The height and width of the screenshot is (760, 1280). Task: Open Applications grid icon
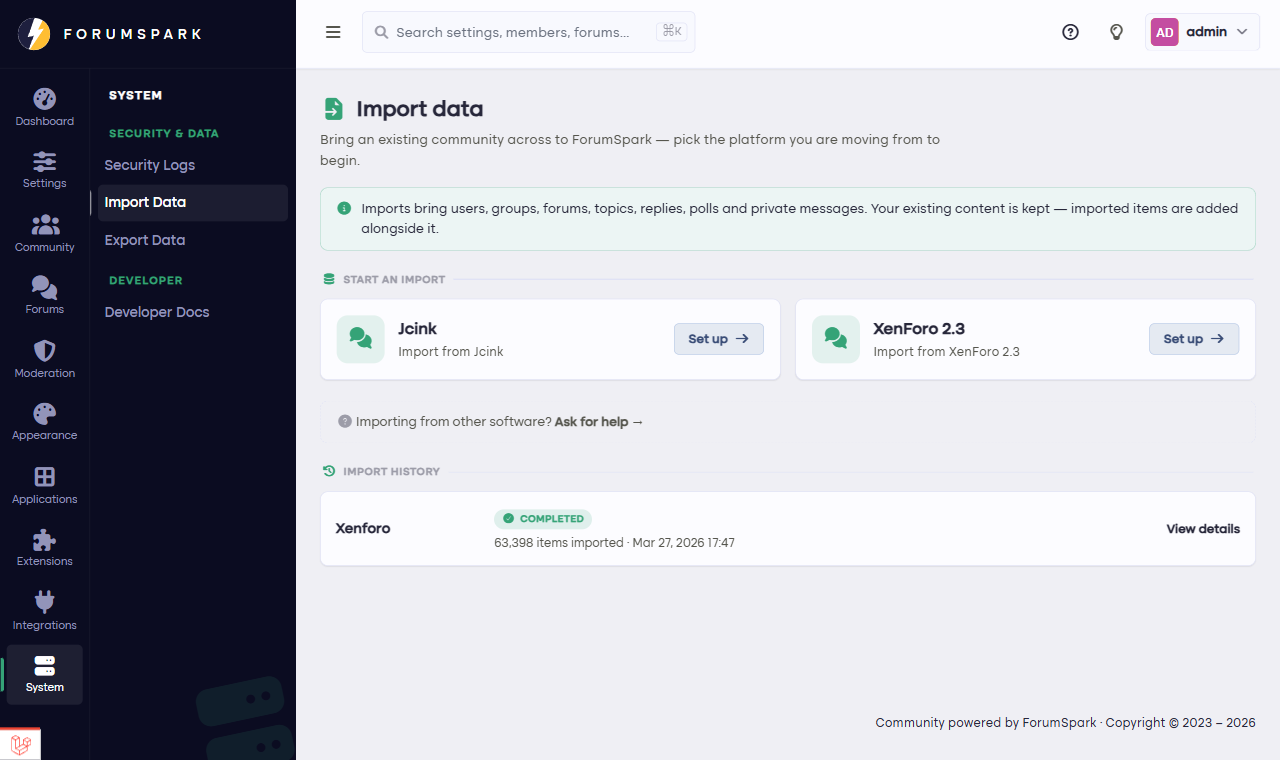(x=44, y=477)
